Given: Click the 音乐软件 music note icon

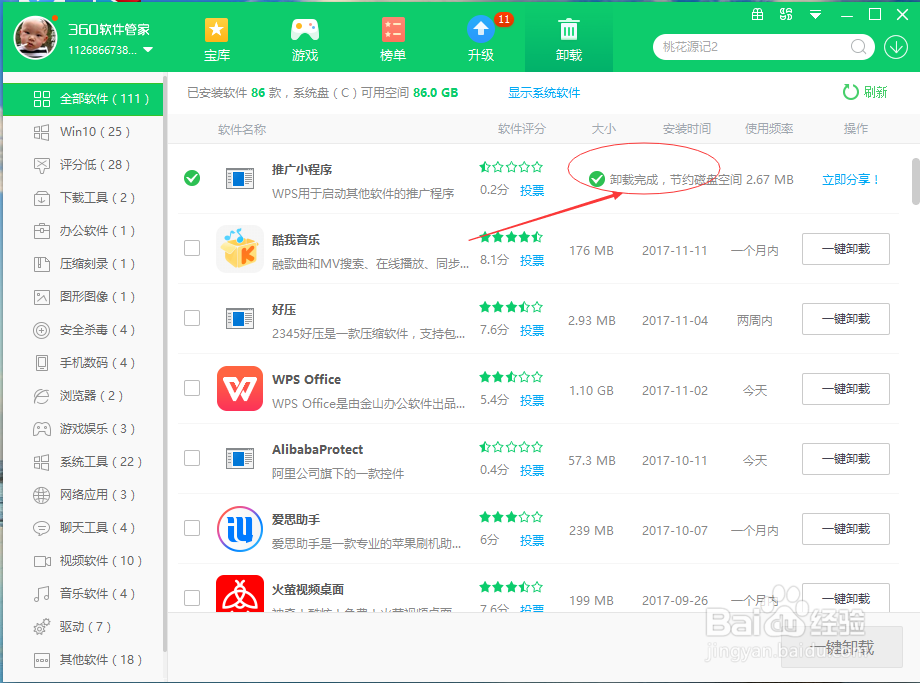Looking at the screenshot, I should click(42, 594).
